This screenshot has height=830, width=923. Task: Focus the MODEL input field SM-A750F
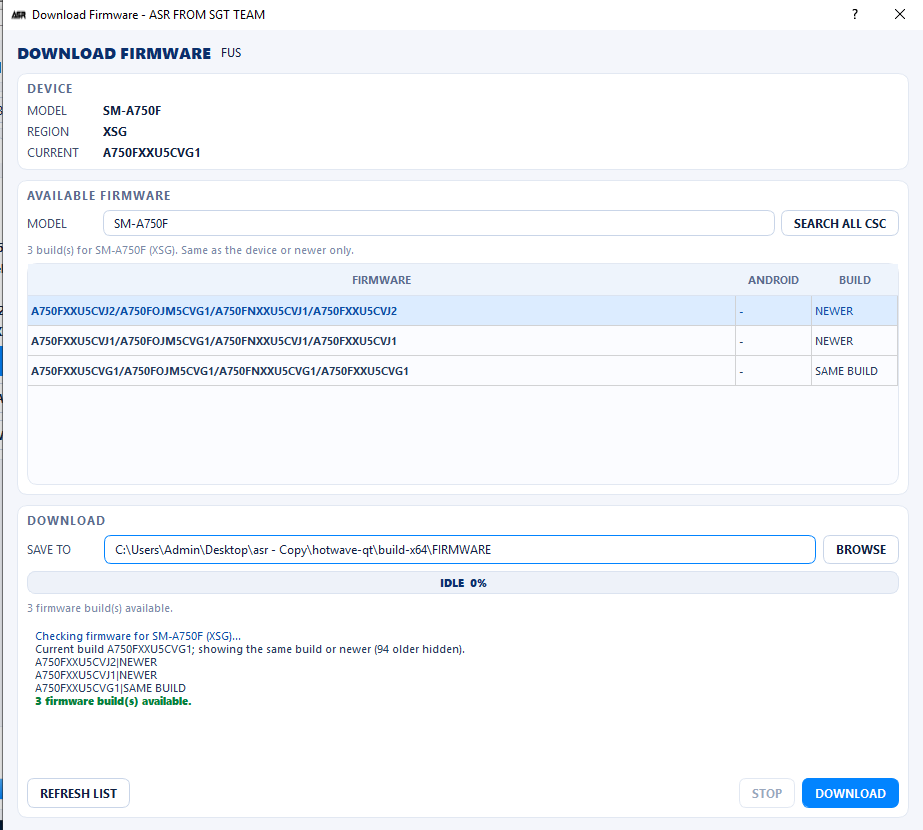439,223
